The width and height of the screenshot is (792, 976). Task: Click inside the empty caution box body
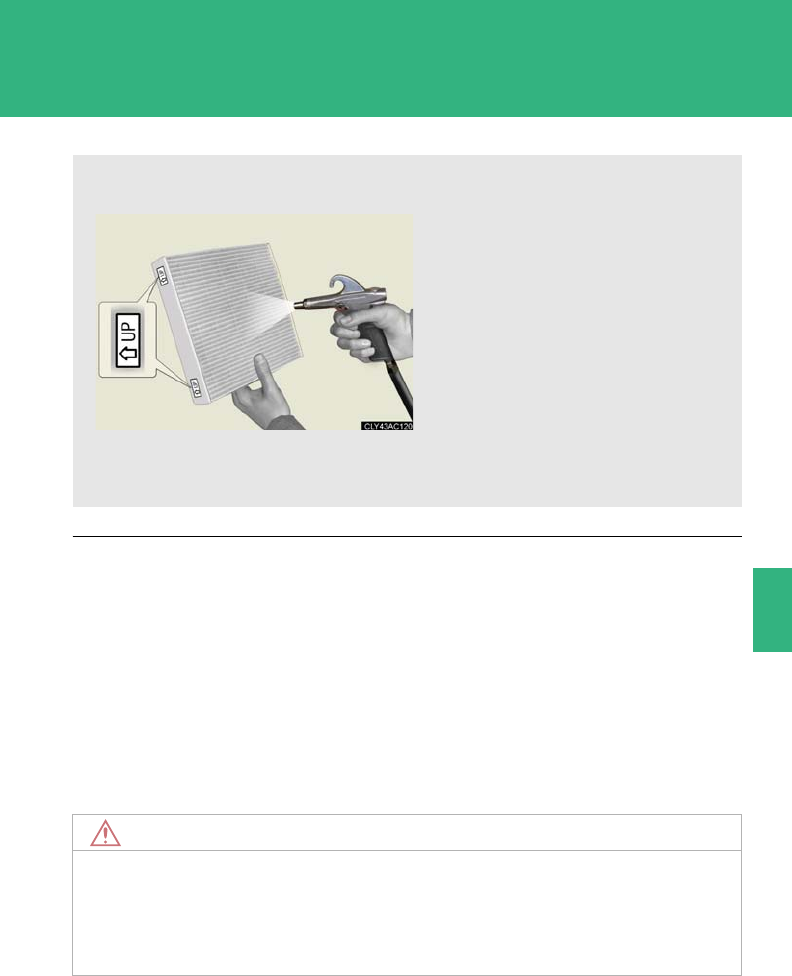(x=407, y=913)
